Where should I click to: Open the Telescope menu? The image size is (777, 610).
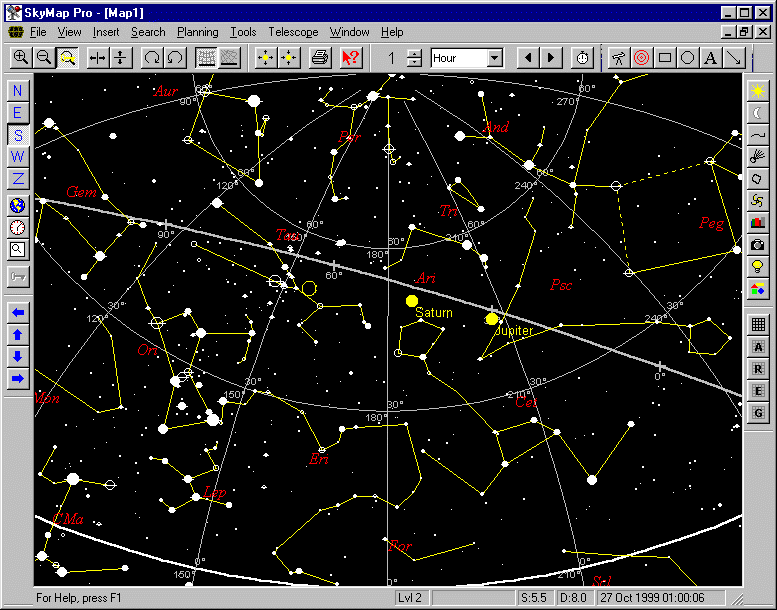pos(293,32)
